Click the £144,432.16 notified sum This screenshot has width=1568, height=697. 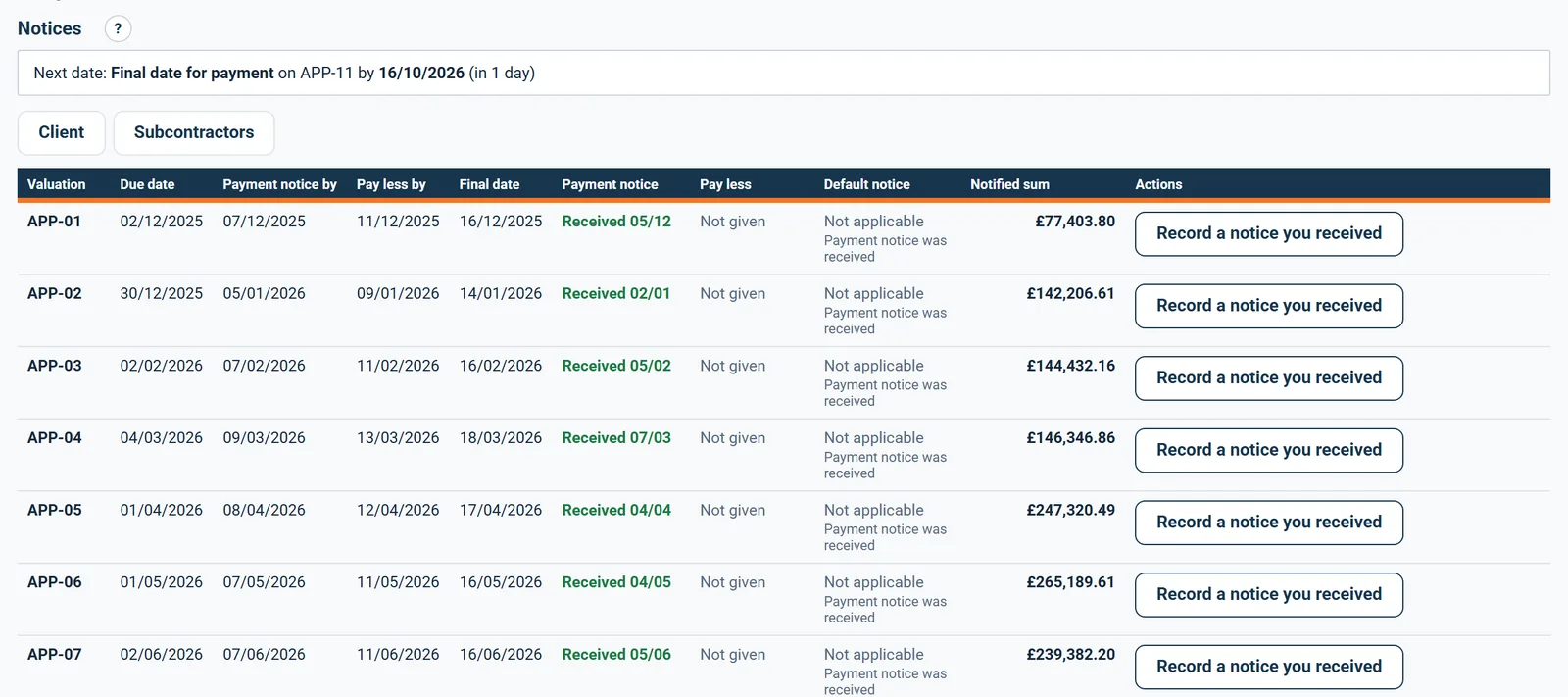pyautogui.click(x=1071, y=366)
